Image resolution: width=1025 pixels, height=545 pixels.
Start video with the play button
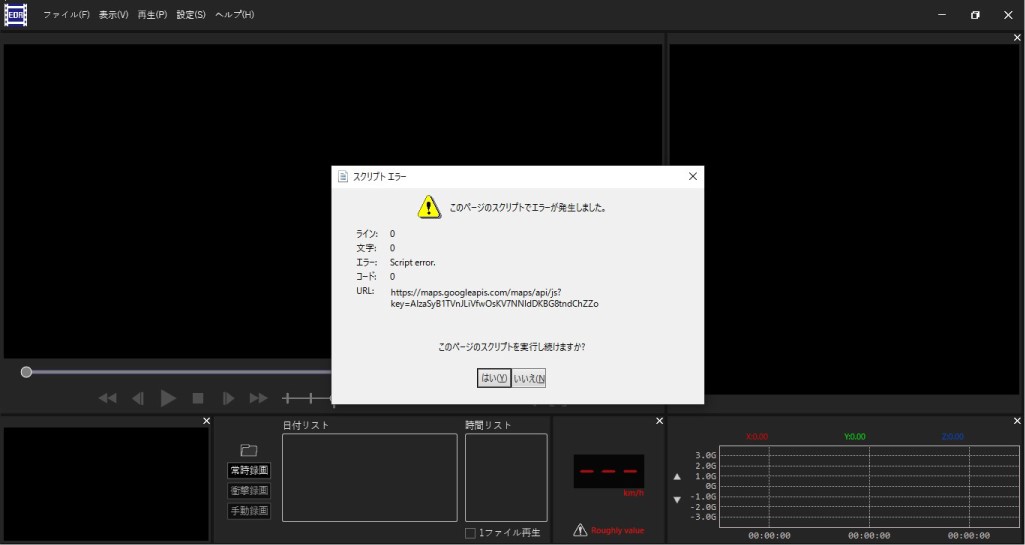(168, 398)
